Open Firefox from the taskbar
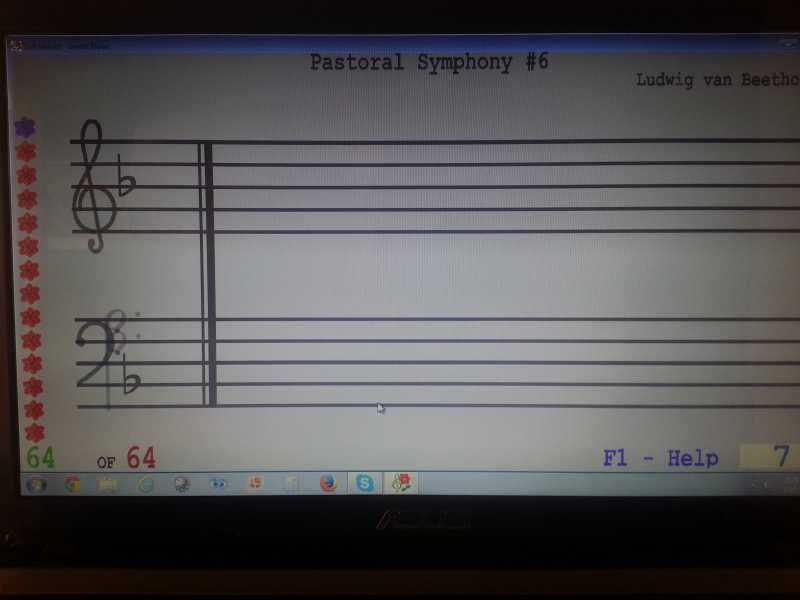Image resolution: width=800 pixels, height=600 pixels. (x=328, y=483)
